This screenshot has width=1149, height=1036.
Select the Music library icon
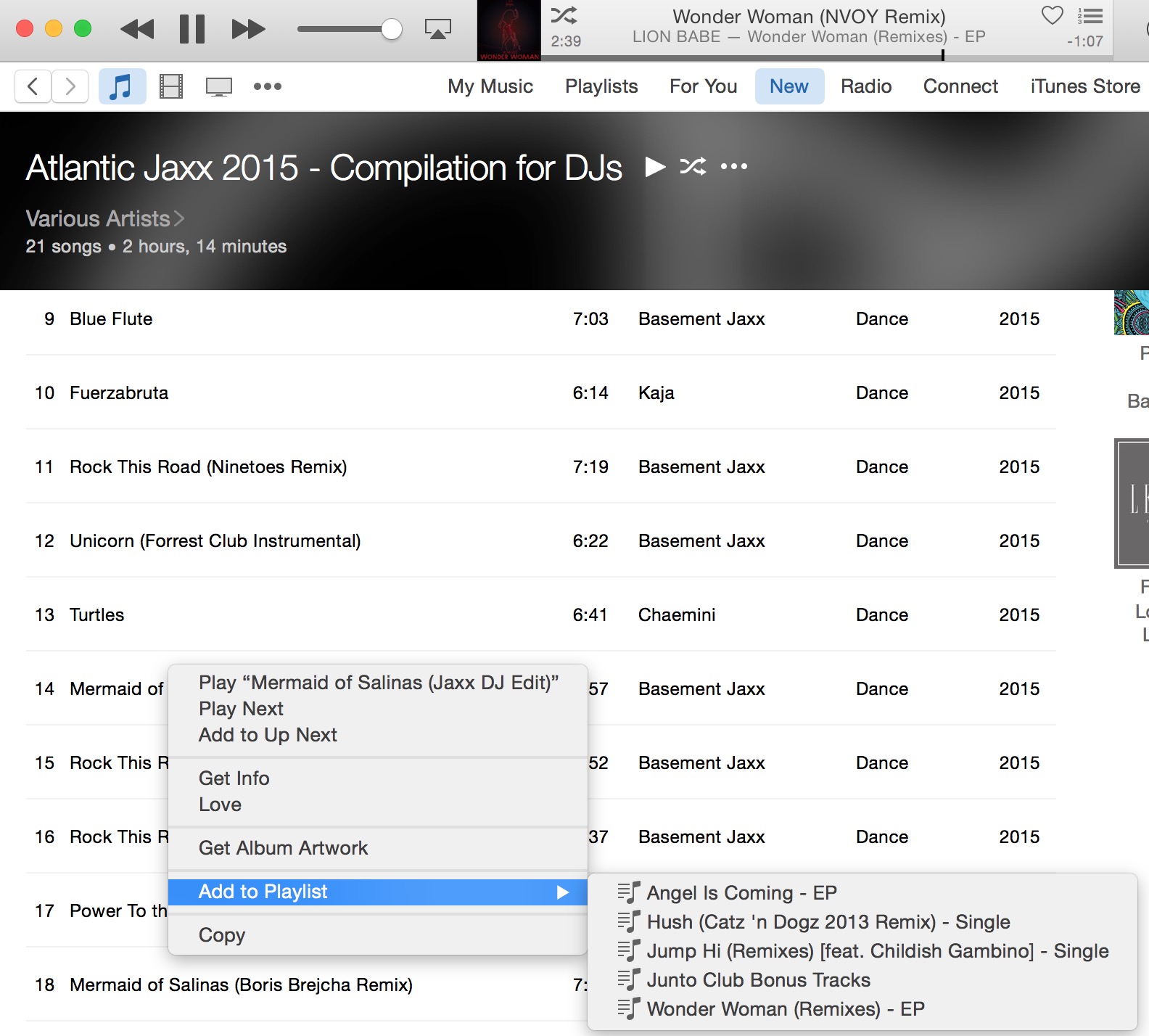pos(122,86)
